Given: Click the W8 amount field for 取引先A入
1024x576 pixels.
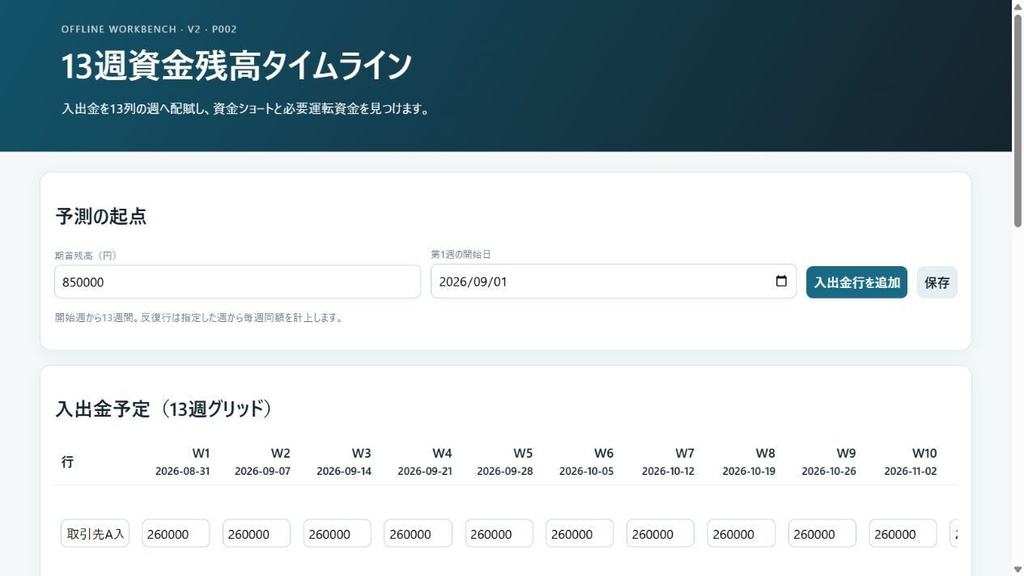Looking at the screenshot, I should 741,534.
